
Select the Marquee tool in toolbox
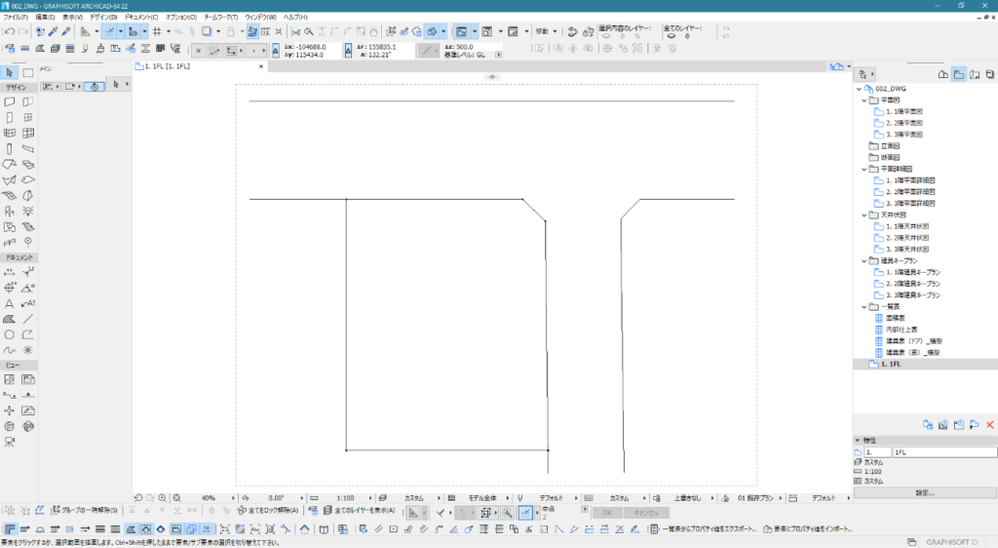pos(28,73)
